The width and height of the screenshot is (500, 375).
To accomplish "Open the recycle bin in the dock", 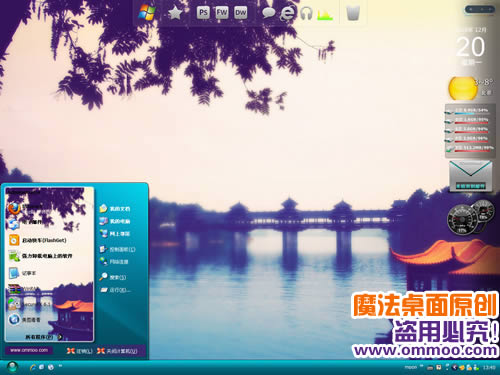I will [x=353, y=13].
